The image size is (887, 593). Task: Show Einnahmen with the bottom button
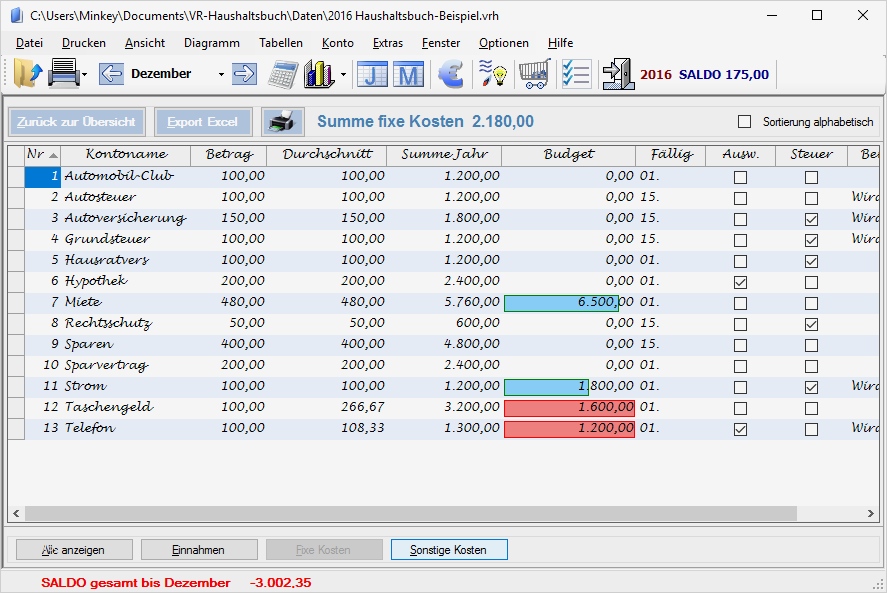199,550
